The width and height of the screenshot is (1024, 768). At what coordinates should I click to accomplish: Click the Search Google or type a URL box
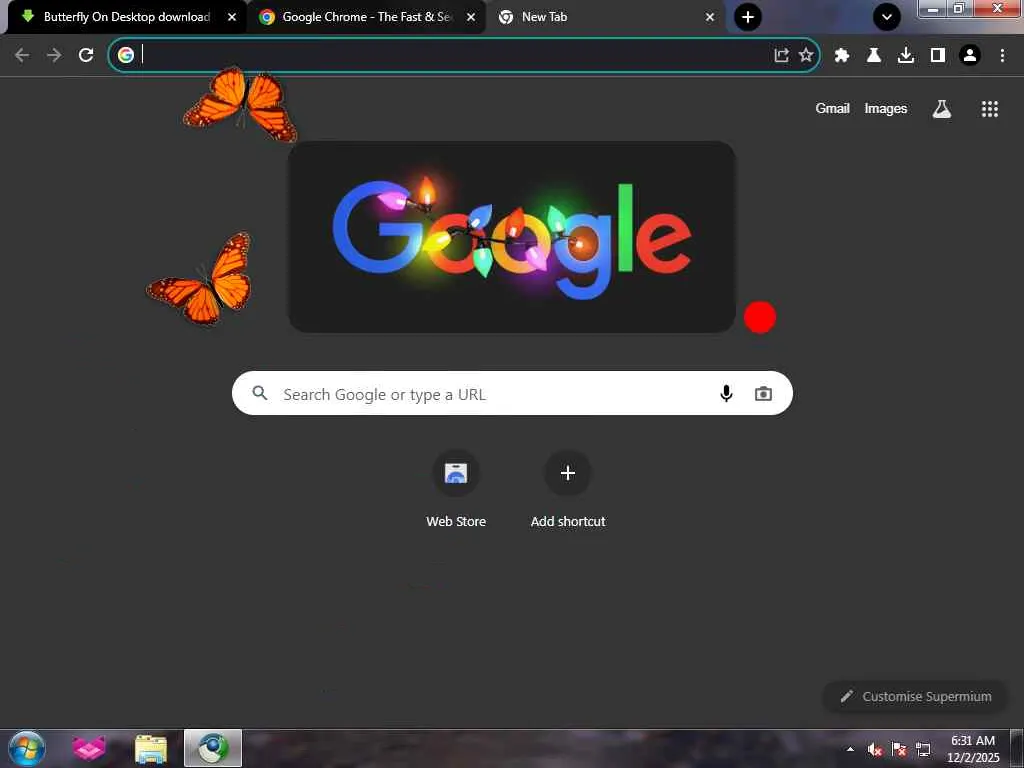point(512,393)
